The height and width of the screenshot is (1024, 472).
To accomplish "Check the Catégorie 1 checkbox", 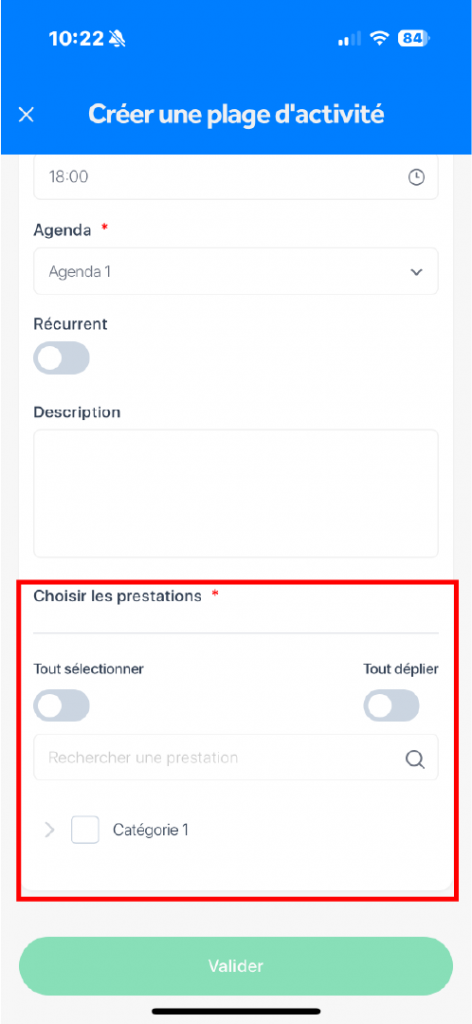I will point(85,830).
